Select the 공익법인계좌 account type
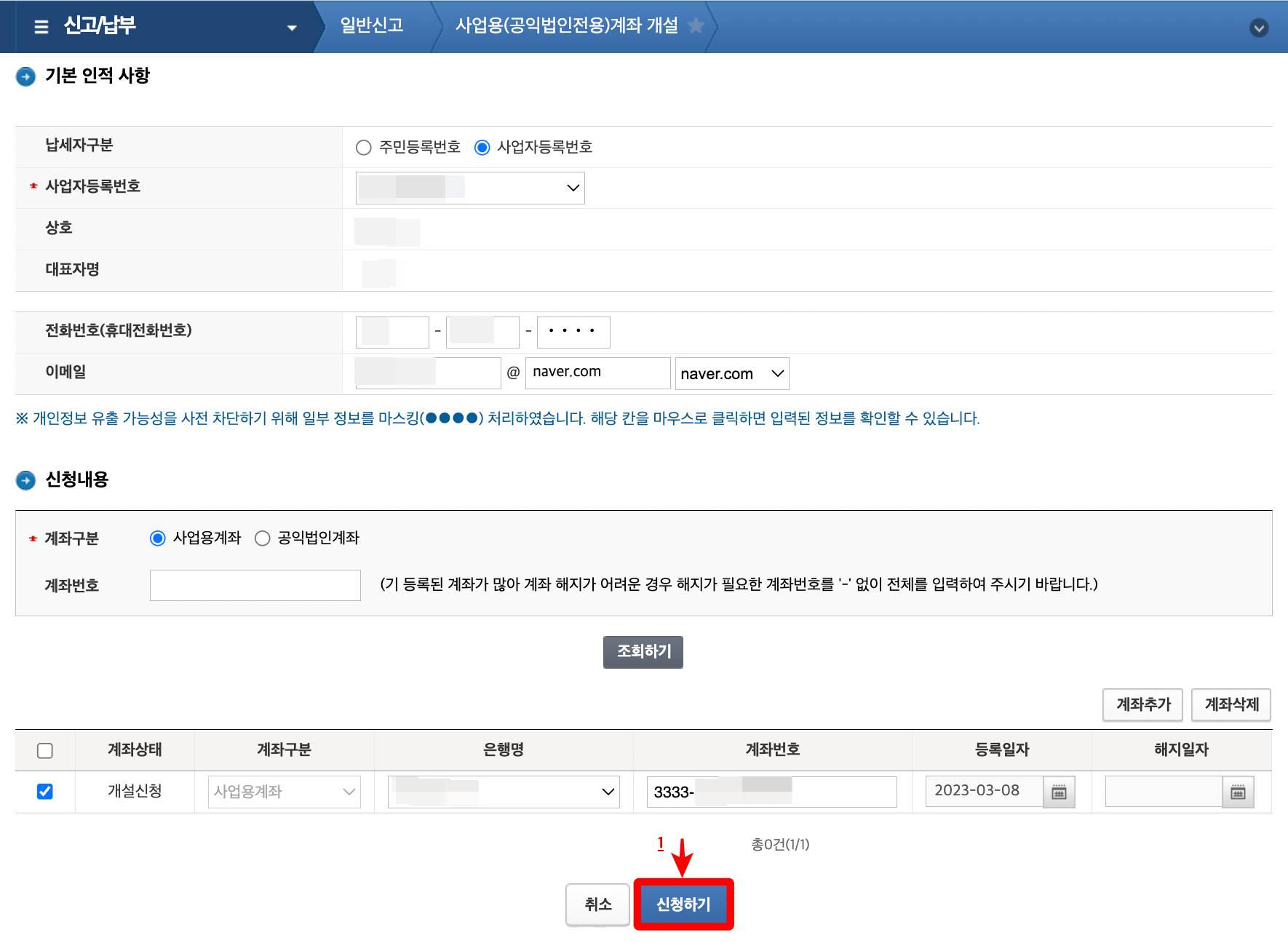 (262, 538)
